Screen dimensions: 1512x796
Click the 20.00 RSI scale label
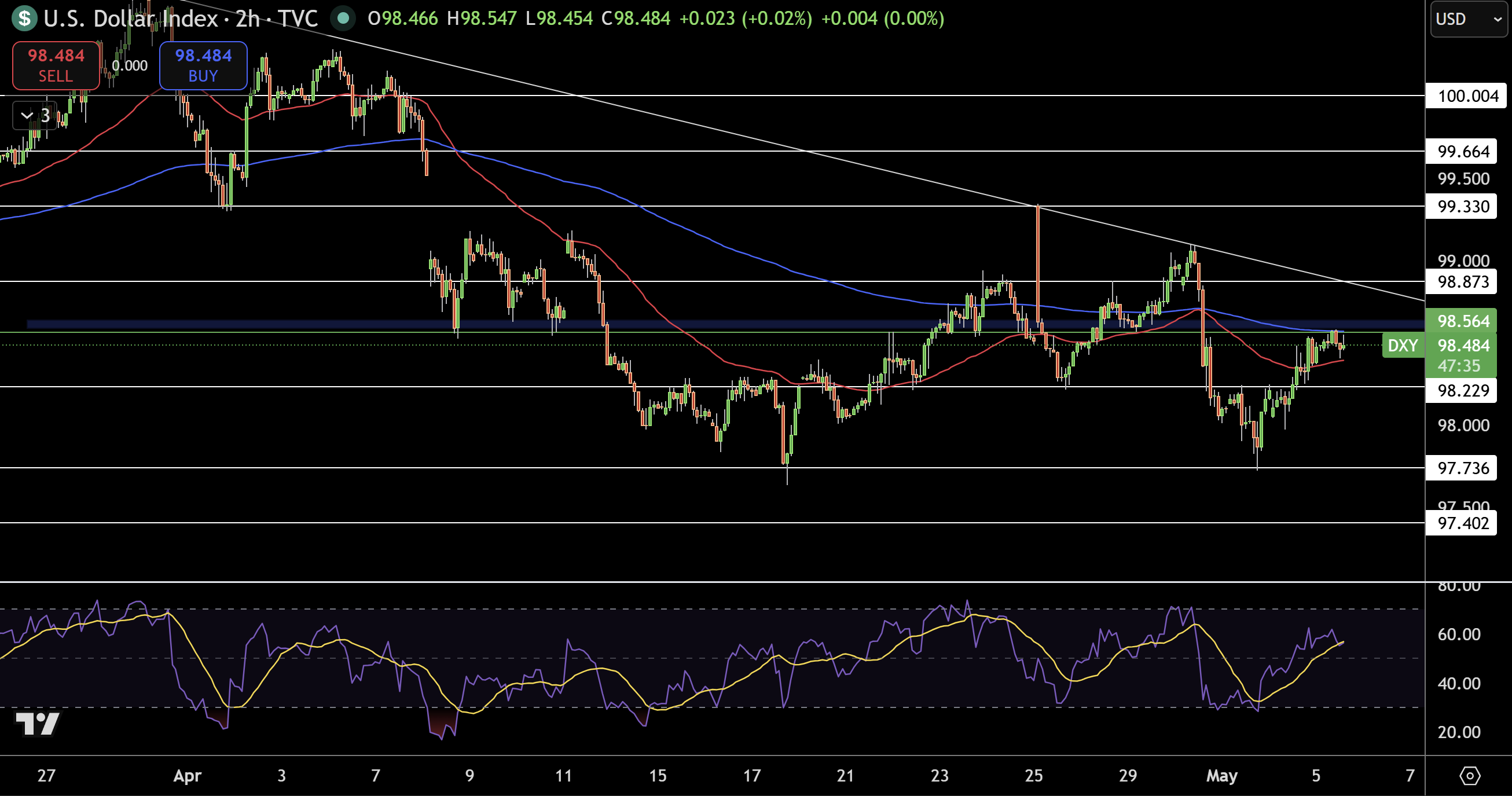(1459, 732)
